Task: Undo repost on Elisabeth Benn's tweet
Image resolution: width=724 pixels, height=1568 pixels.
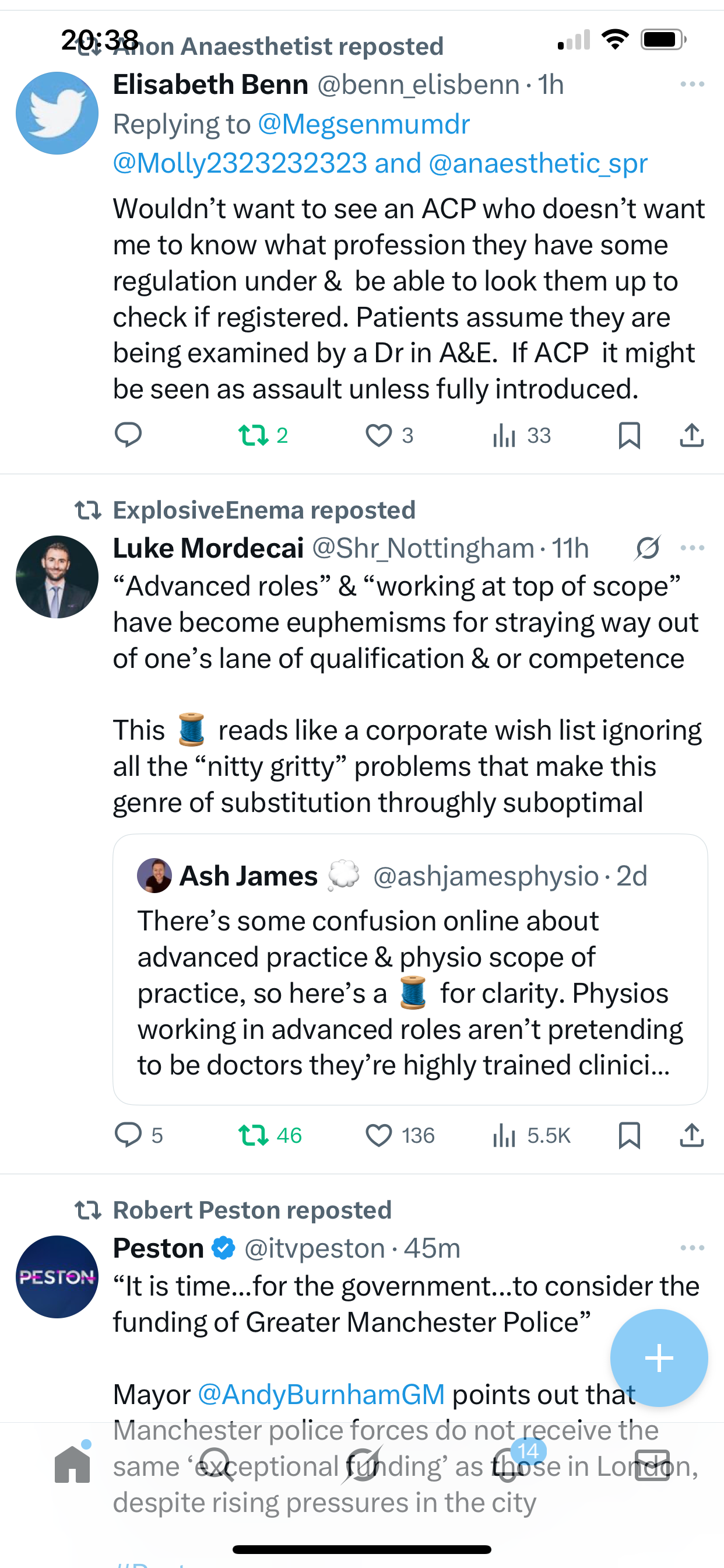Action: coord(253,435)
